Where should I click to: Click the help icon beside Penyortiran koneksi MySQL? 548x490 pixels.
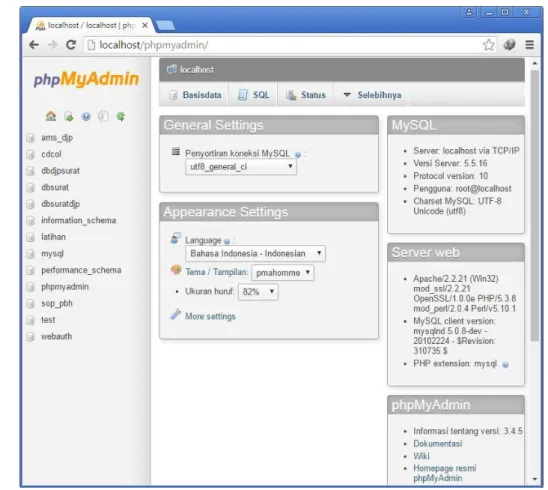tap(298, 154)
